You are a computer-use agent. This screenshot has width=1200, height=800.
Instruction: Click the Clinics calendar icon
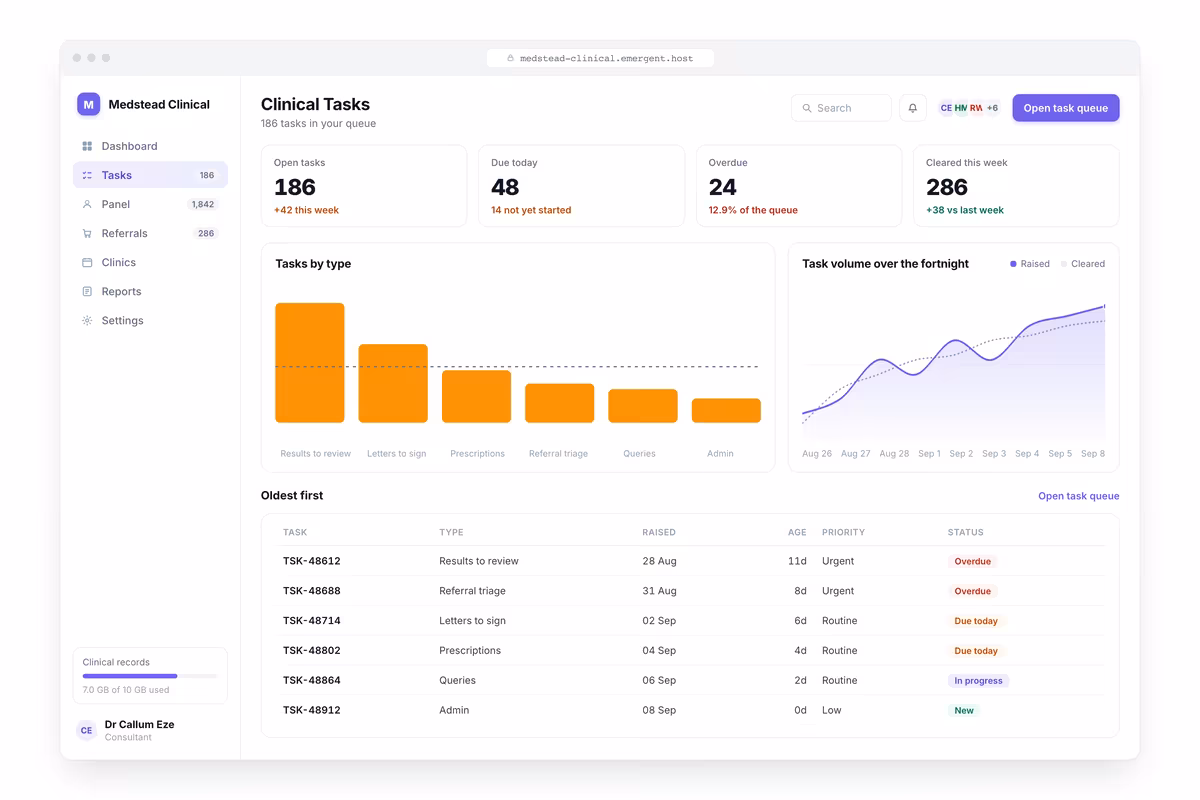(87, 262)
